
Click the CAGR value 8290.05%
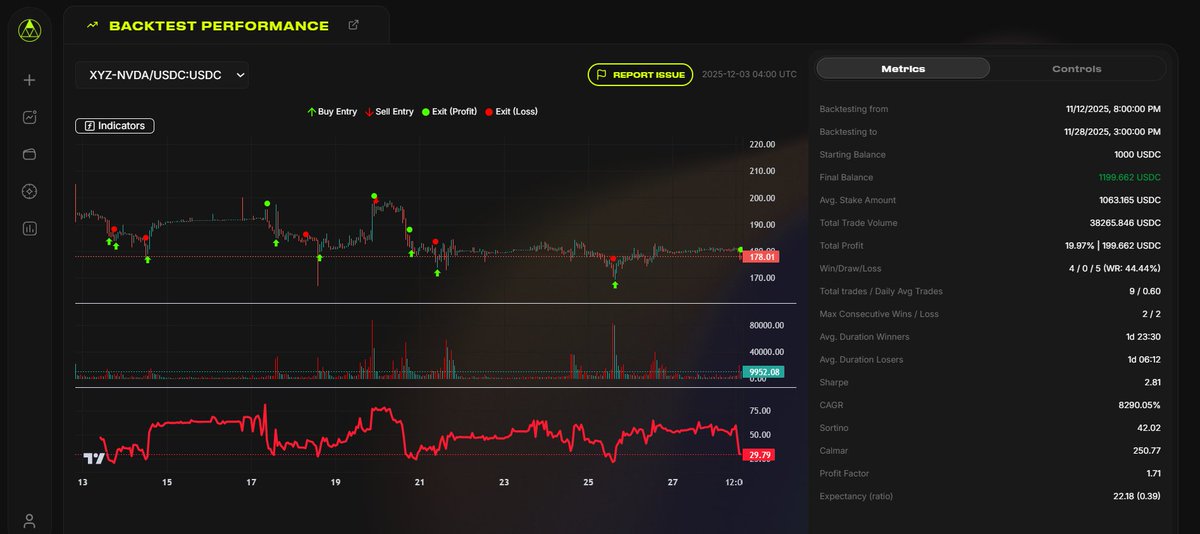click(1138, 405)
